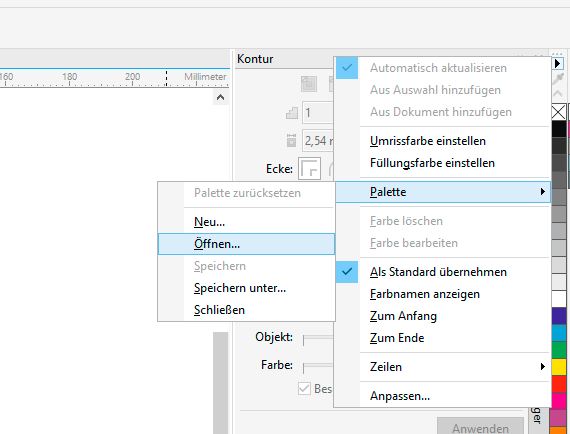The image size is (570, 434).
Task: Pick the green color swatch
Action: point(559,350)
